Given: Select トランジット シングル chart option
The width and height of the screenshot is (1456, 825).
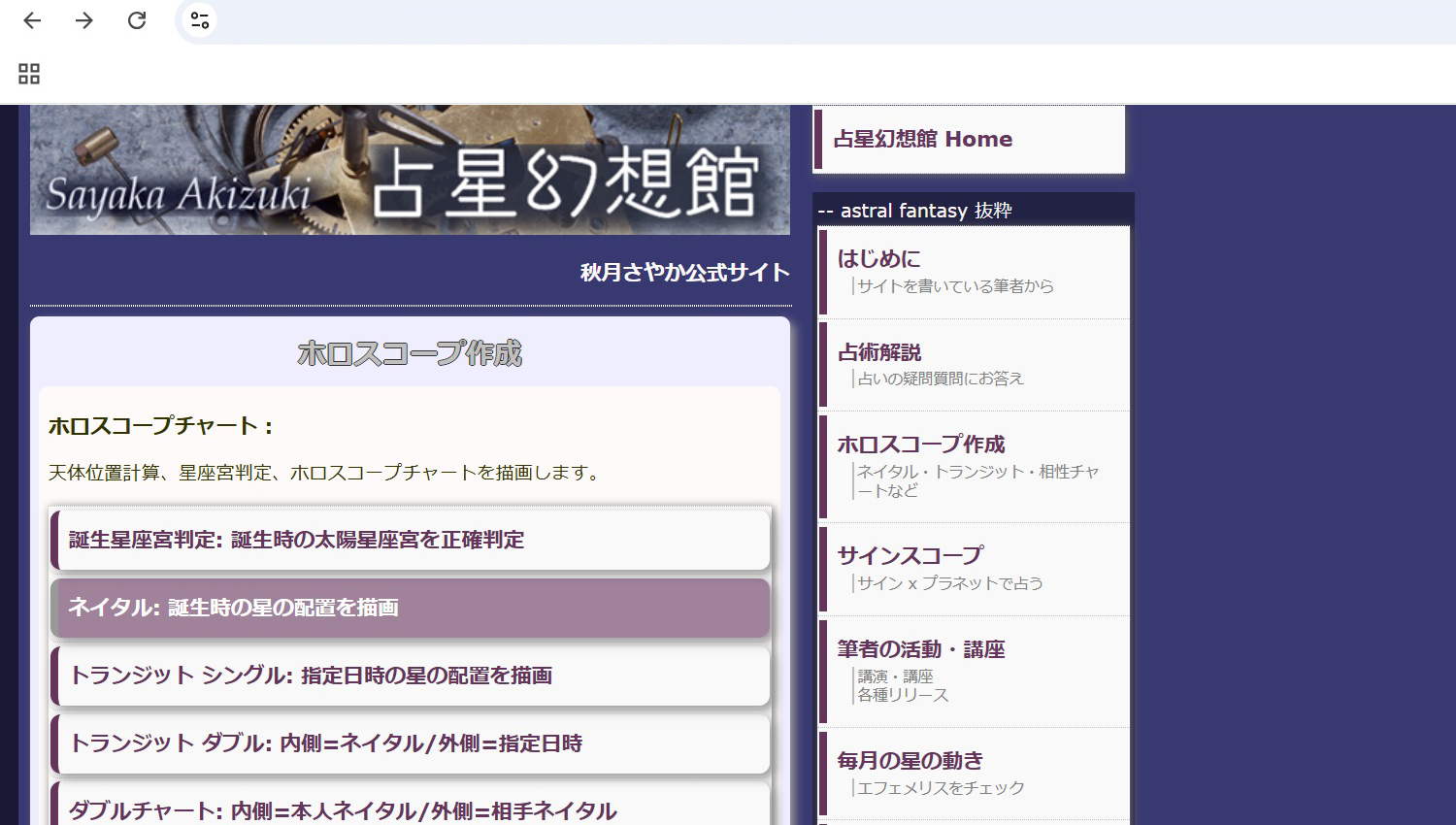Looking at the screenshot, I should coord(410,676).
